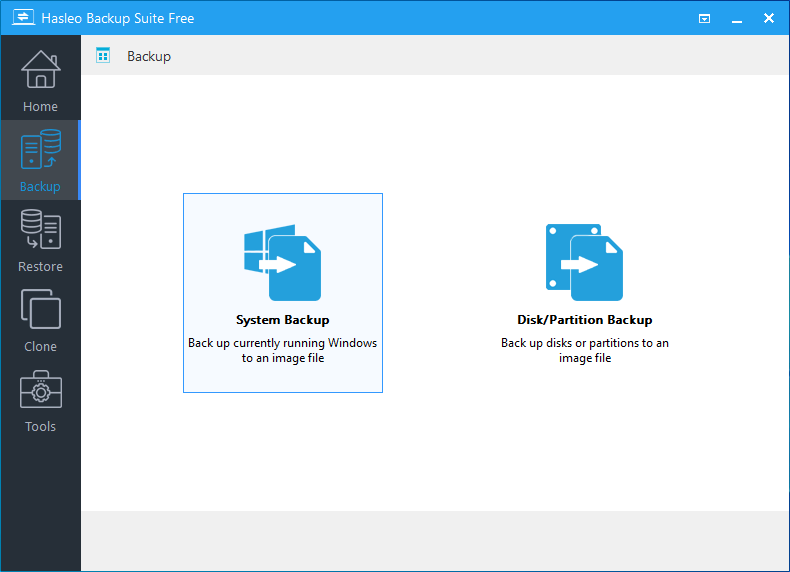Open the Home section icon
Screen dimensions: 790x572
tap(40, 70)
